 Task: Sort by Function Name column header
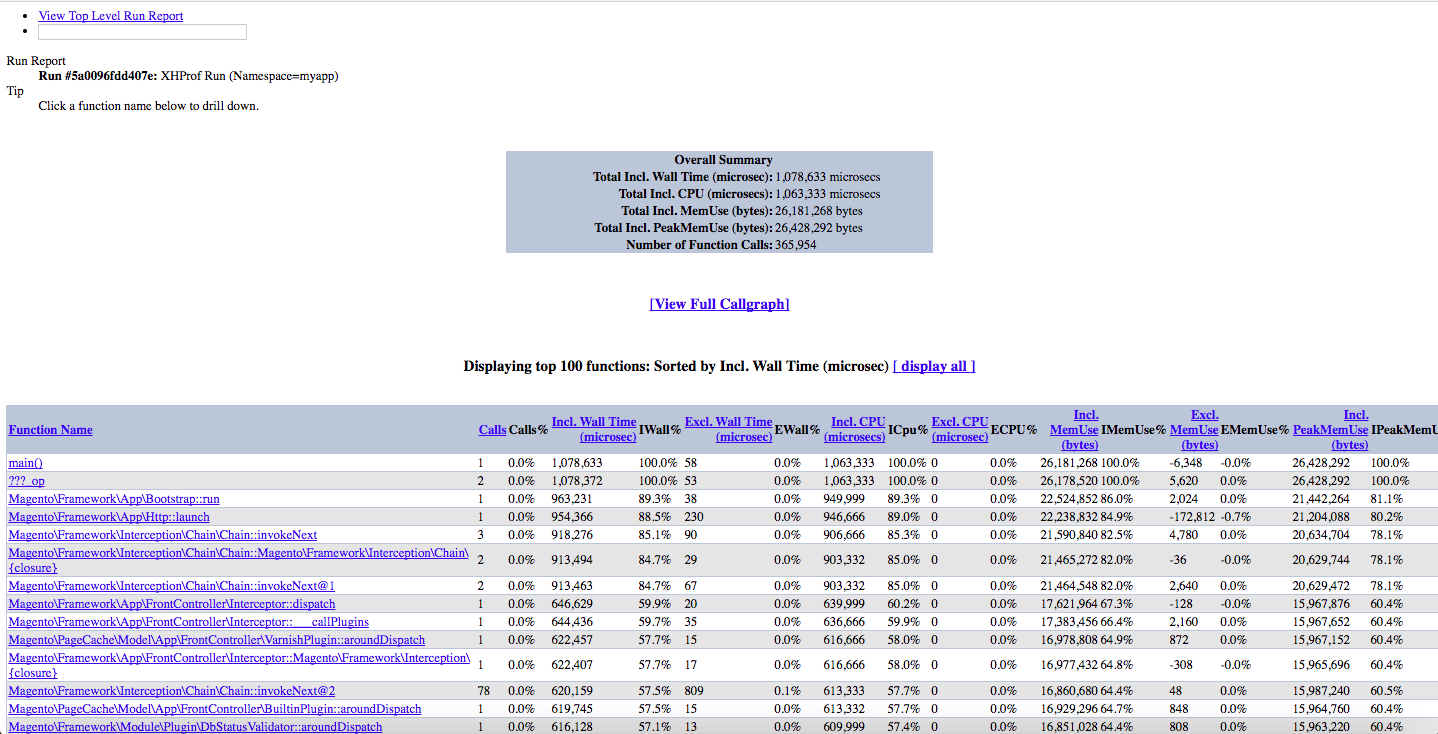point(50,430)
